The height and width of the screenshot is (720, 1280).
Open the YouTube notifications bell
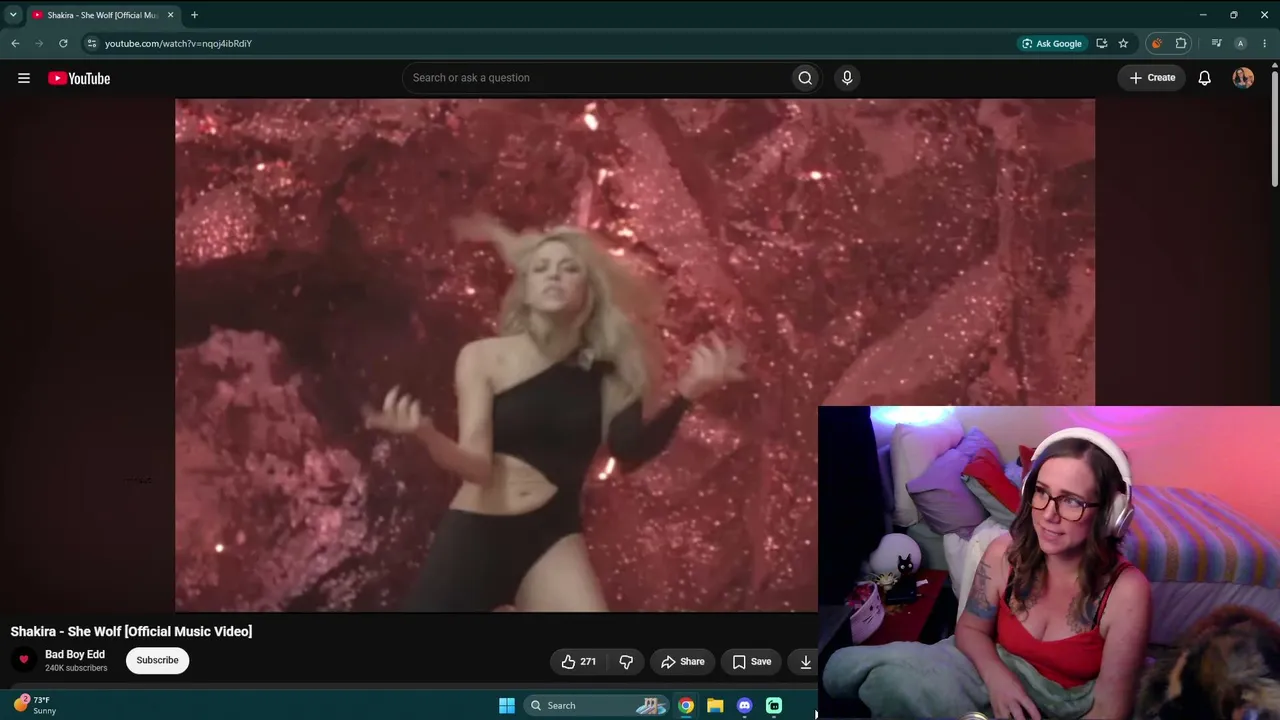1205,78
